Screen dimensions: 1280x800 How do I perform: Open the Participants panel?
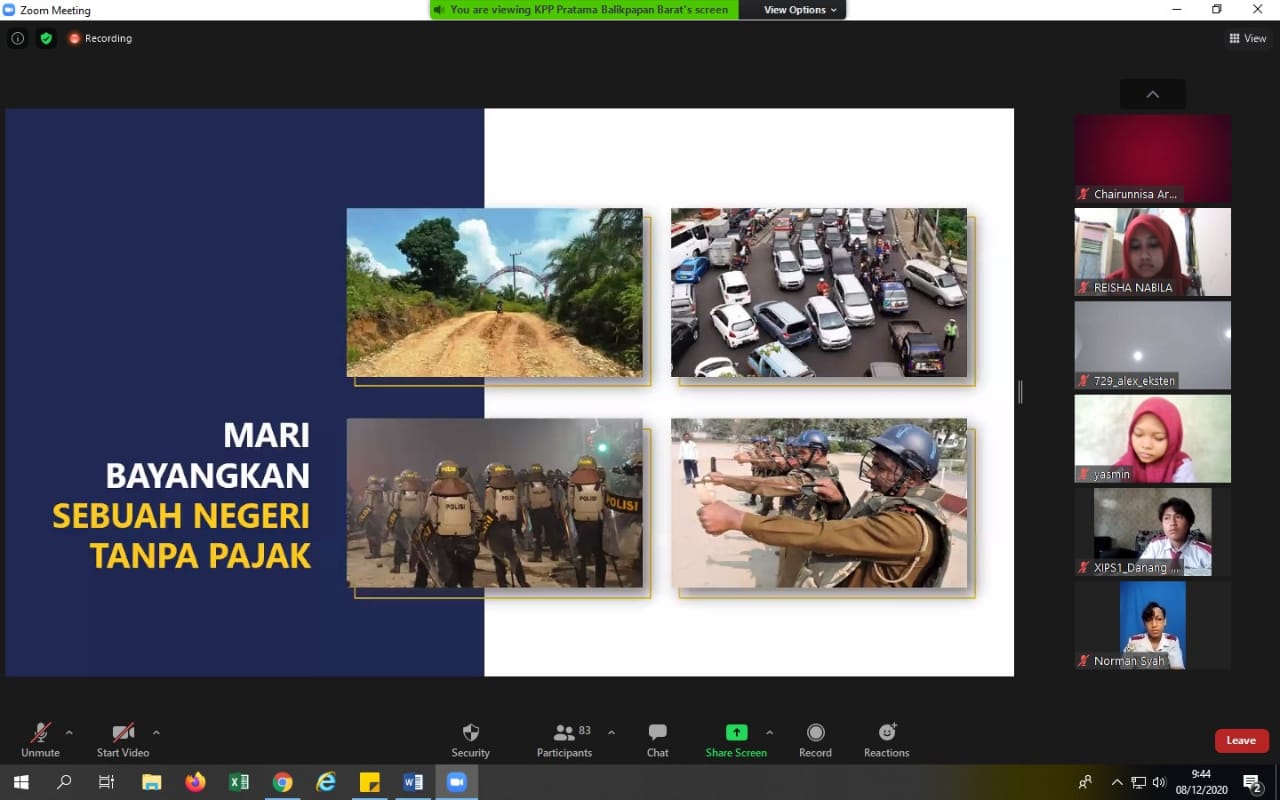tap(564, 740)
